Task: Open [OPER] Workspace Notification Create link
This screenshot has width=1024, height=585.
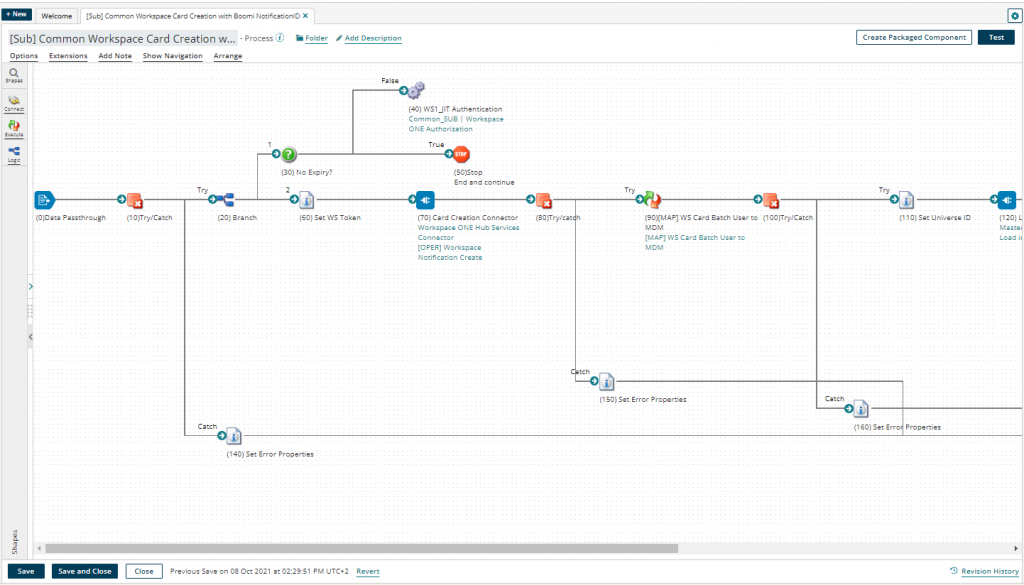Action: coord(450,253)
